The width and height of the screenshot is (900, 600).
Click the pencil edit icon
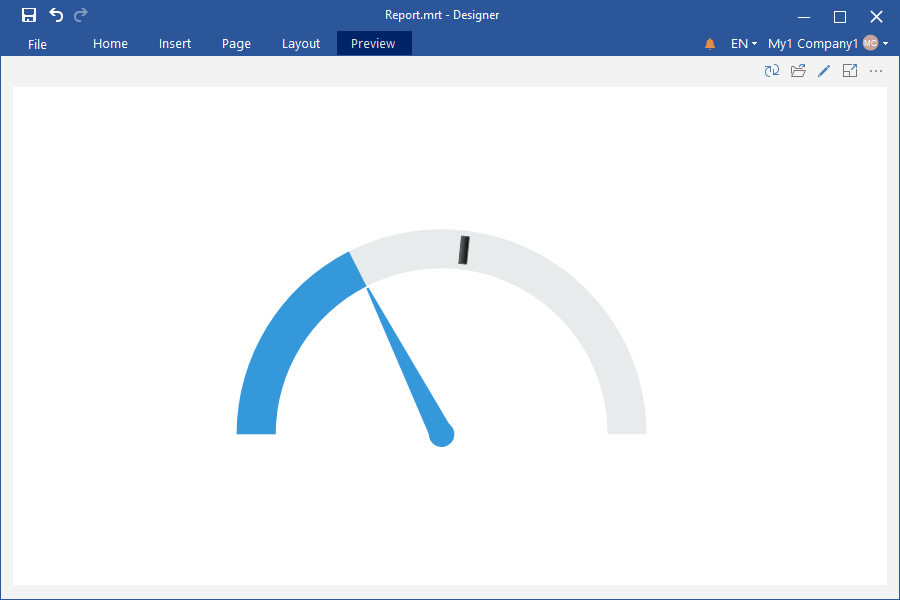point(824,71)
